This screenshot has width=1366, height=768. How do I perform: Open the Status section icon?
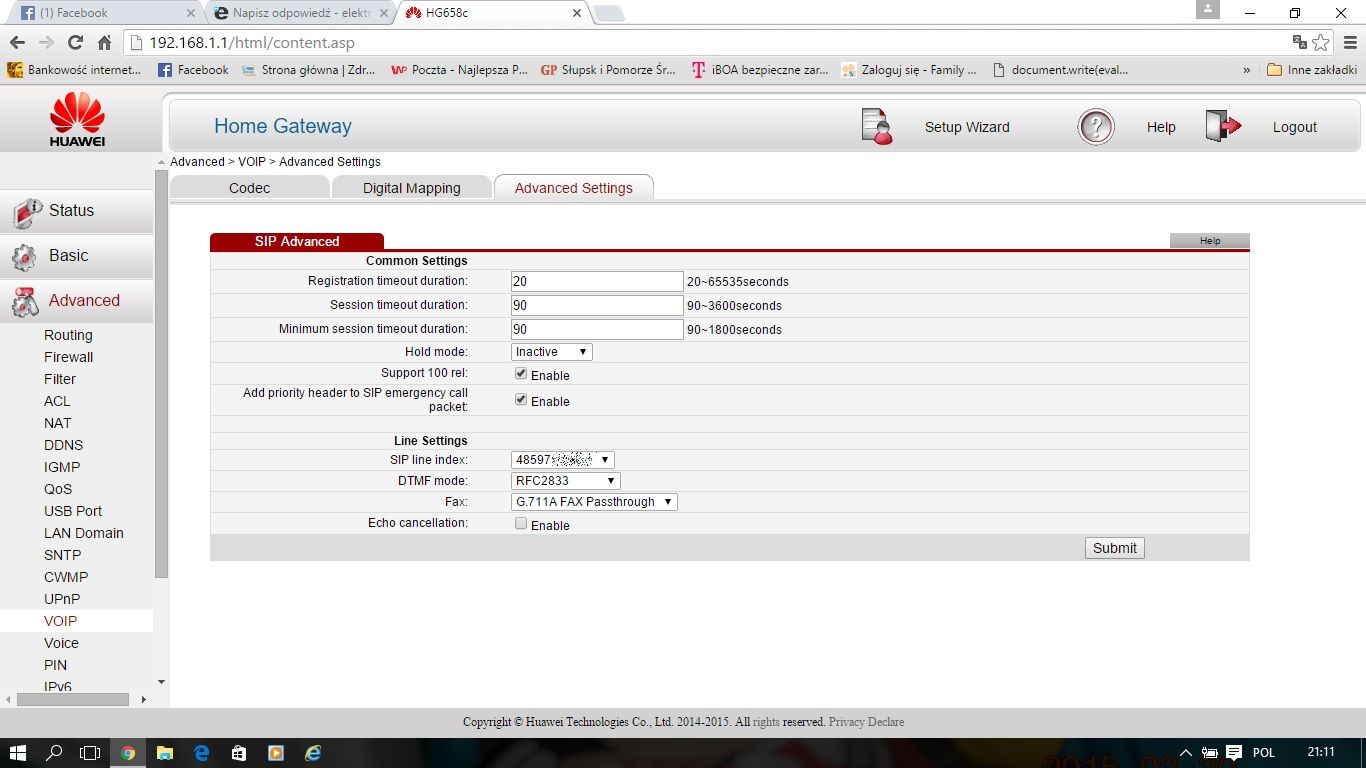27,212
